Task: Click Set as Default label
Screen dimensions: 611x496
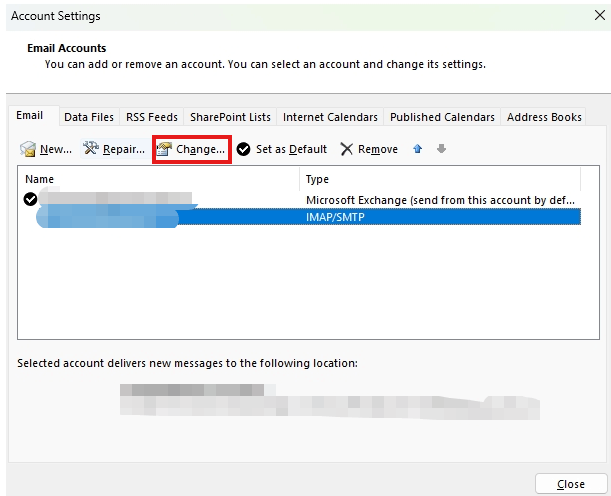Action: point(291,149)
